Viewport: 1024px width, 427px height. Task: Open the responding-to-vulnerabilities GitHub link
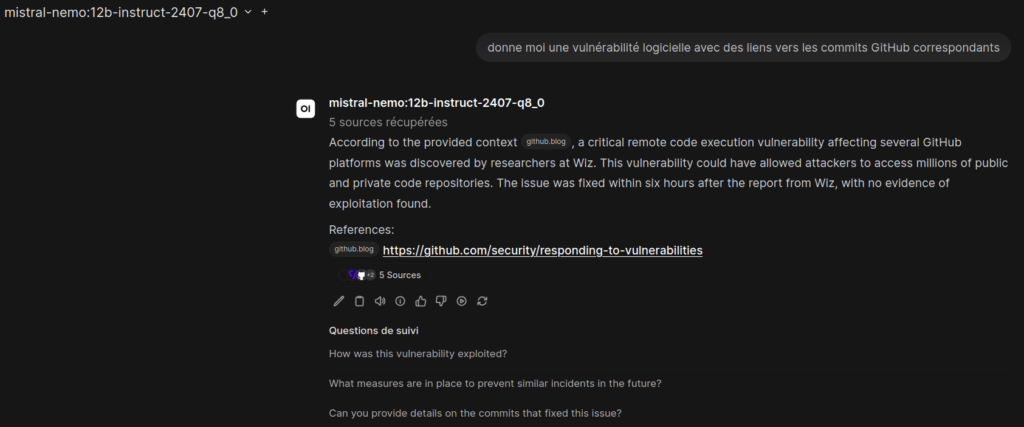(x=542, y=250)
